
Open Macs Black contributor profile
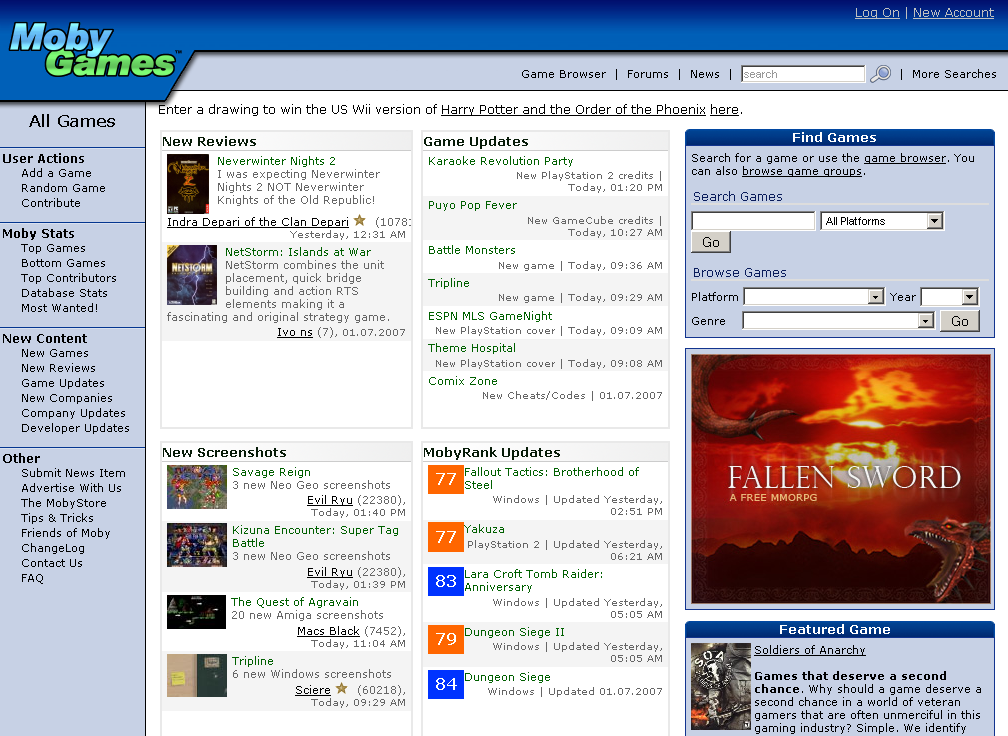(328, 631)
